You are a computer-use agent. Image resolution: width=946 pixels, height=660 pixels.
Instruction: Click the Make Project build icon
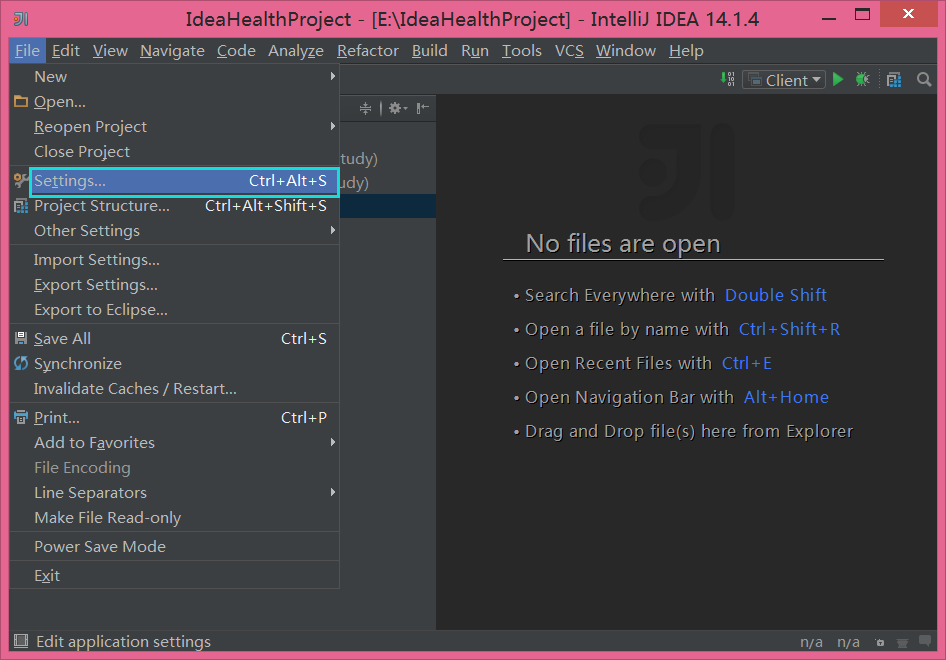[x=727, y=80]
